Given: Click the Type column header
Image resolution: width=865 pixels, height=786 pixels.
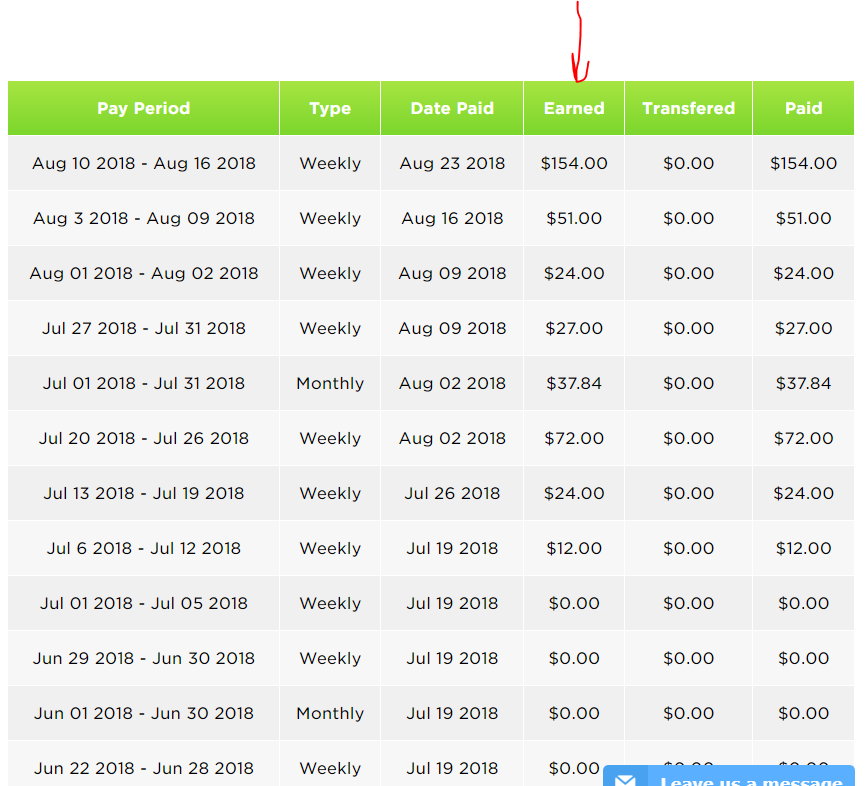Looking at the screenshot, I should pos(330,108).
